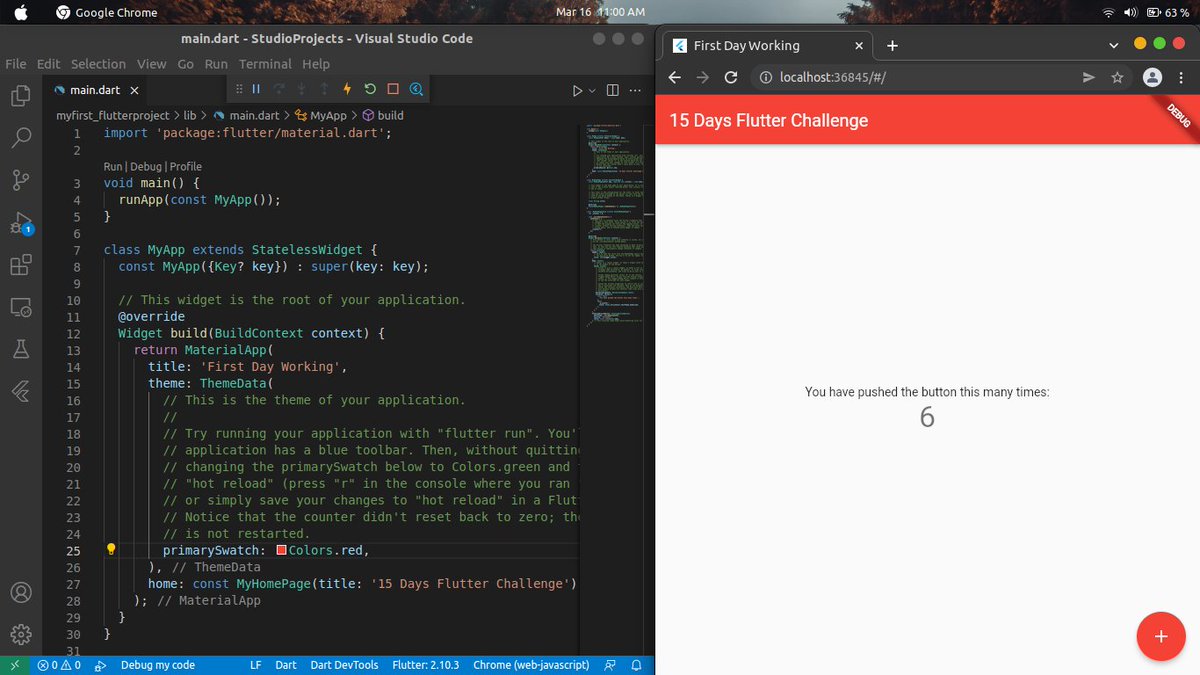This screenshot has width=1200, height=675.
Task: Restart the debug session
Action: click(x=371, y=89)
